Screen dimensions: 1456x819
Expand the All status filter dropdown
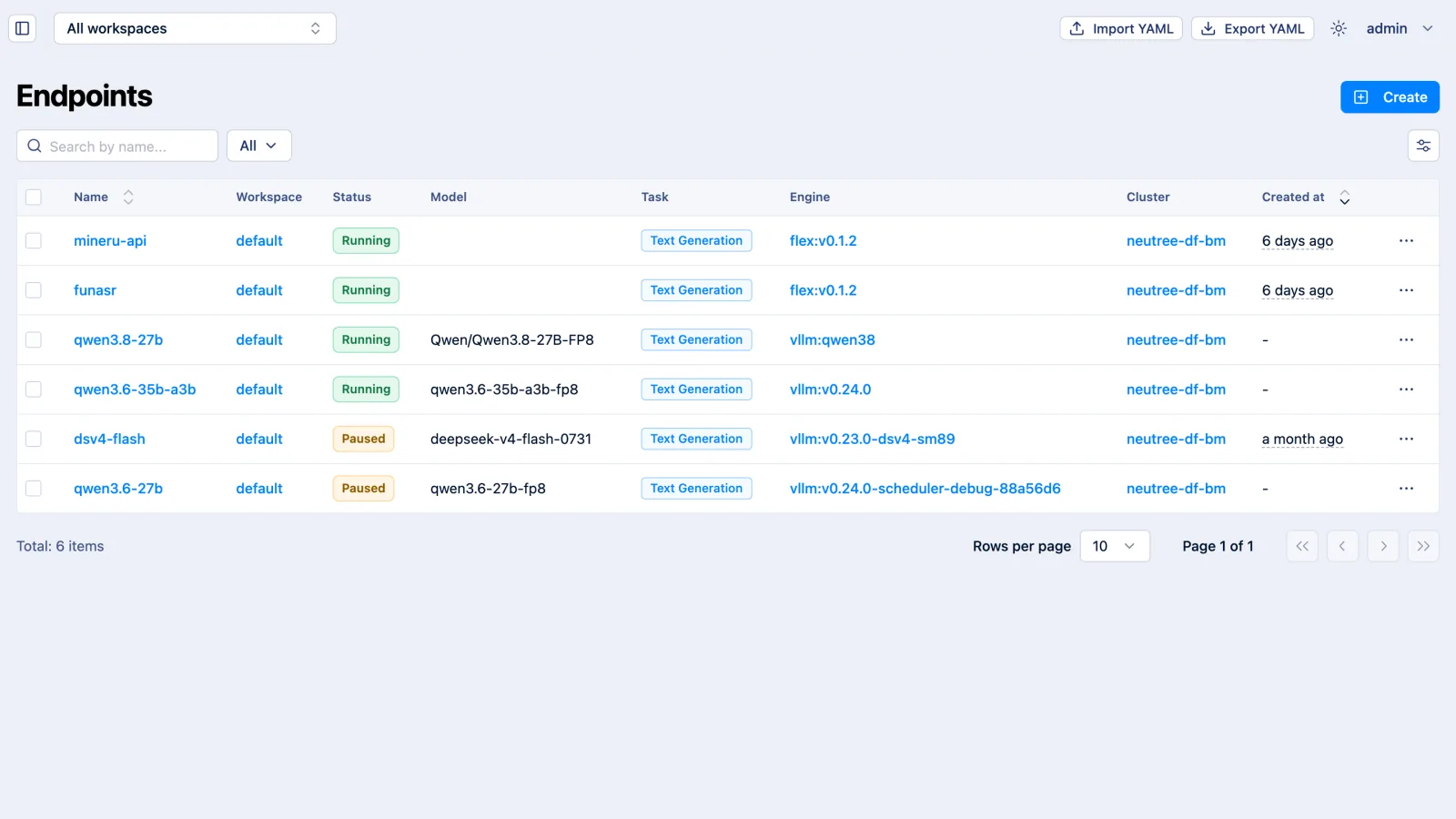258,146
